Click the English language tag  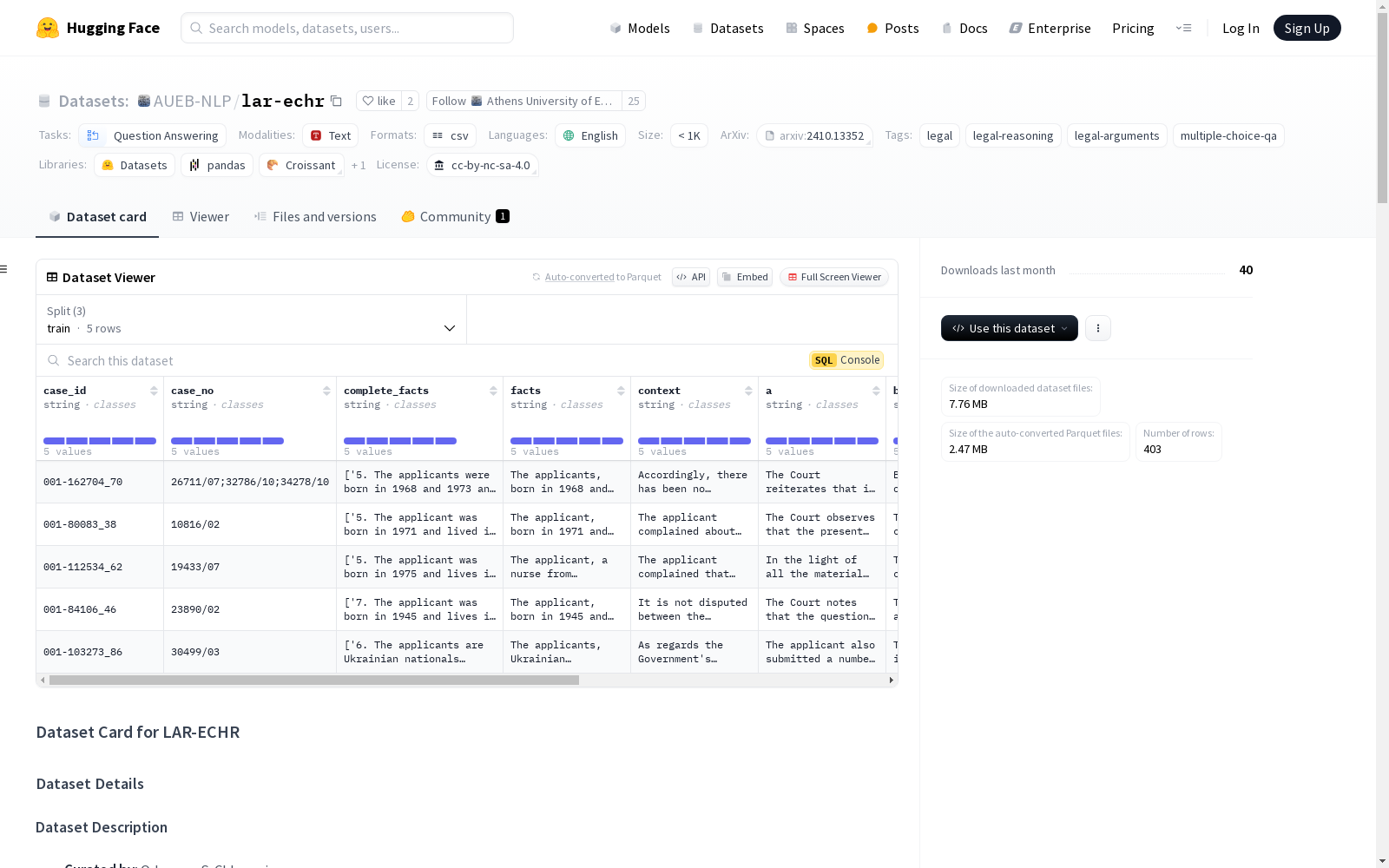tap(590, 135)
